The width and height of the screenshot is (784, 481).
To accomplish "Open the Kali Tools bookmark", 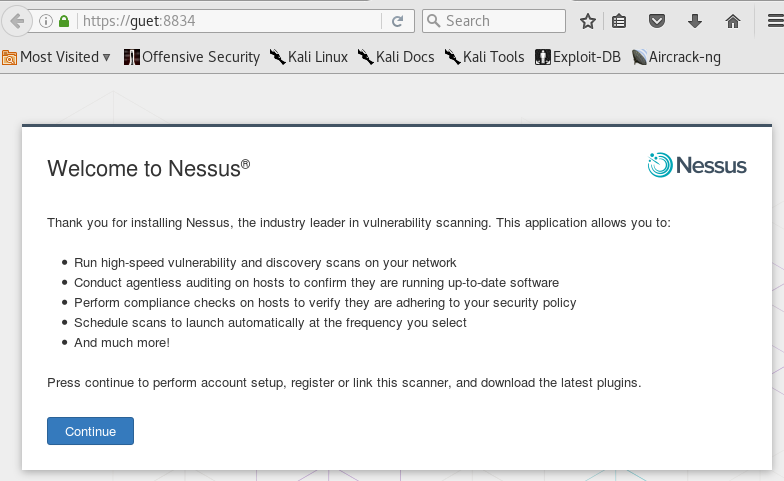I will coord(484,57).
